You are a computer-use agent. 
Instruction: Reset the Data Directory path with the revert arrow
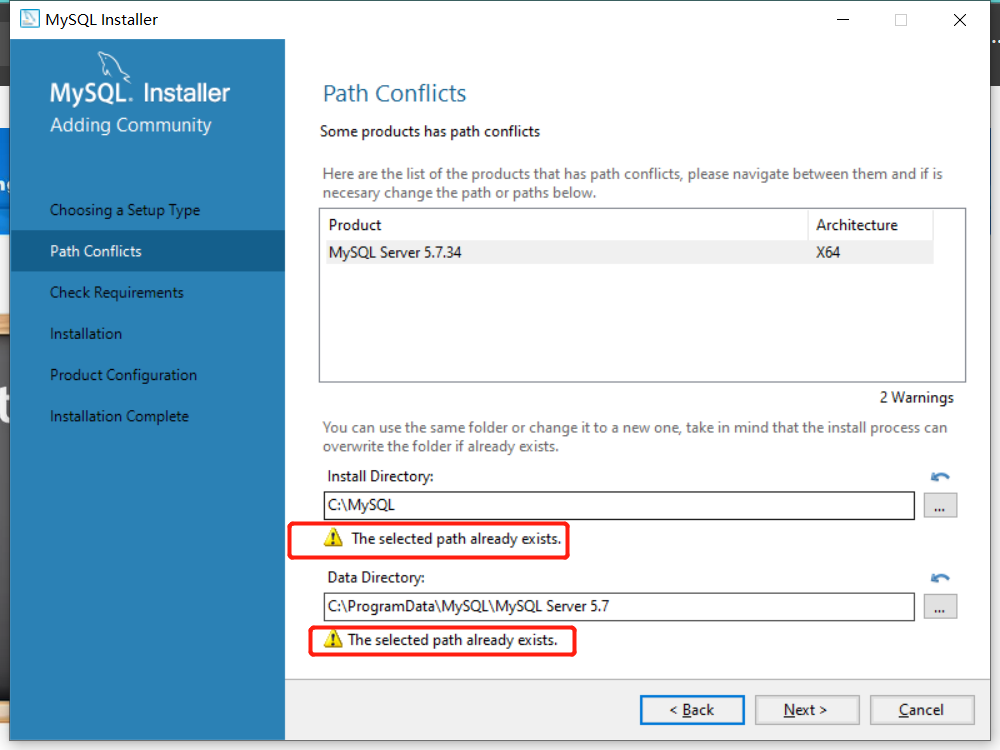click(940, 578)
